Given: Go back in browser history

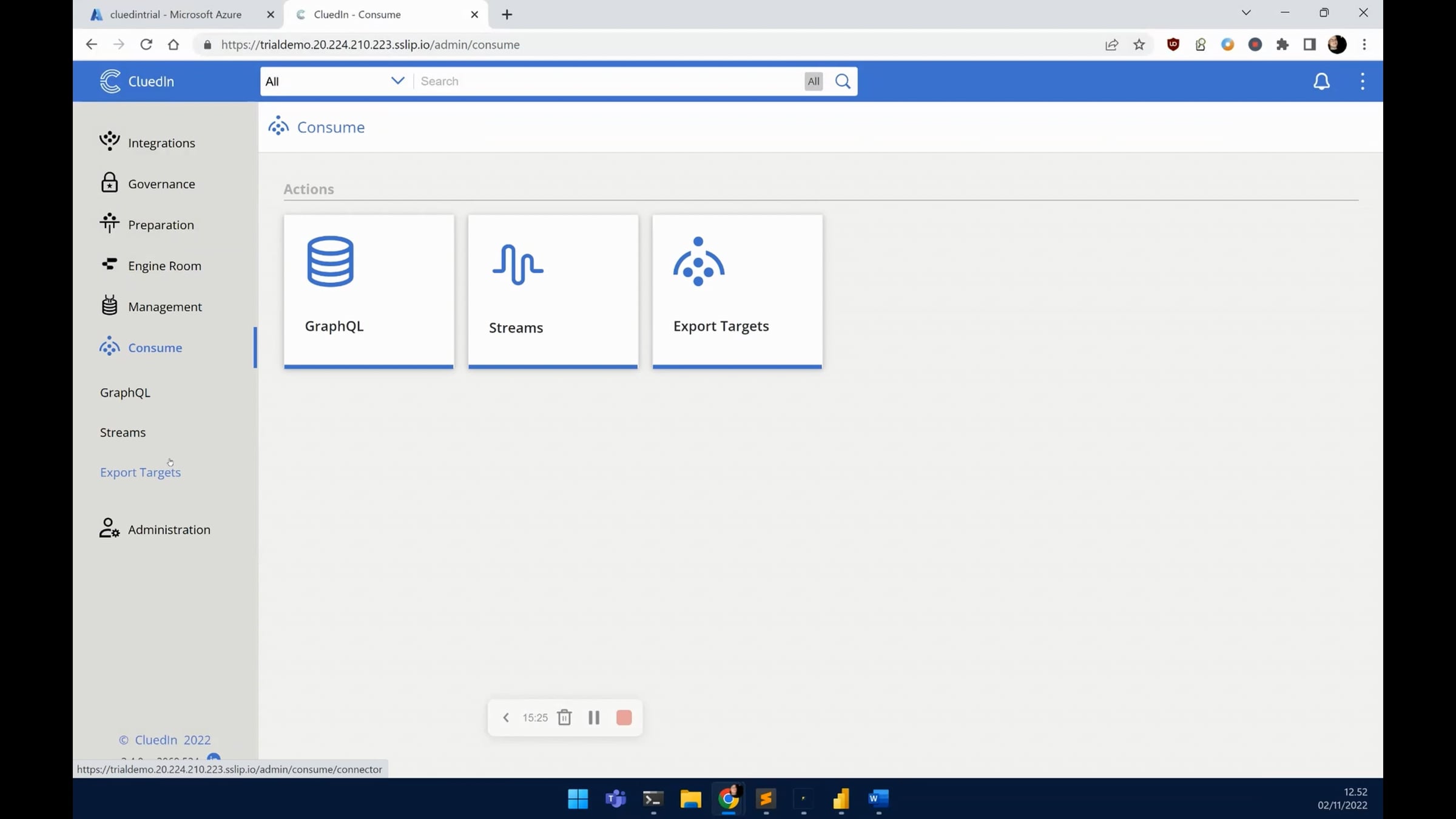Looking at the screenshot, I should pos(91,44).
